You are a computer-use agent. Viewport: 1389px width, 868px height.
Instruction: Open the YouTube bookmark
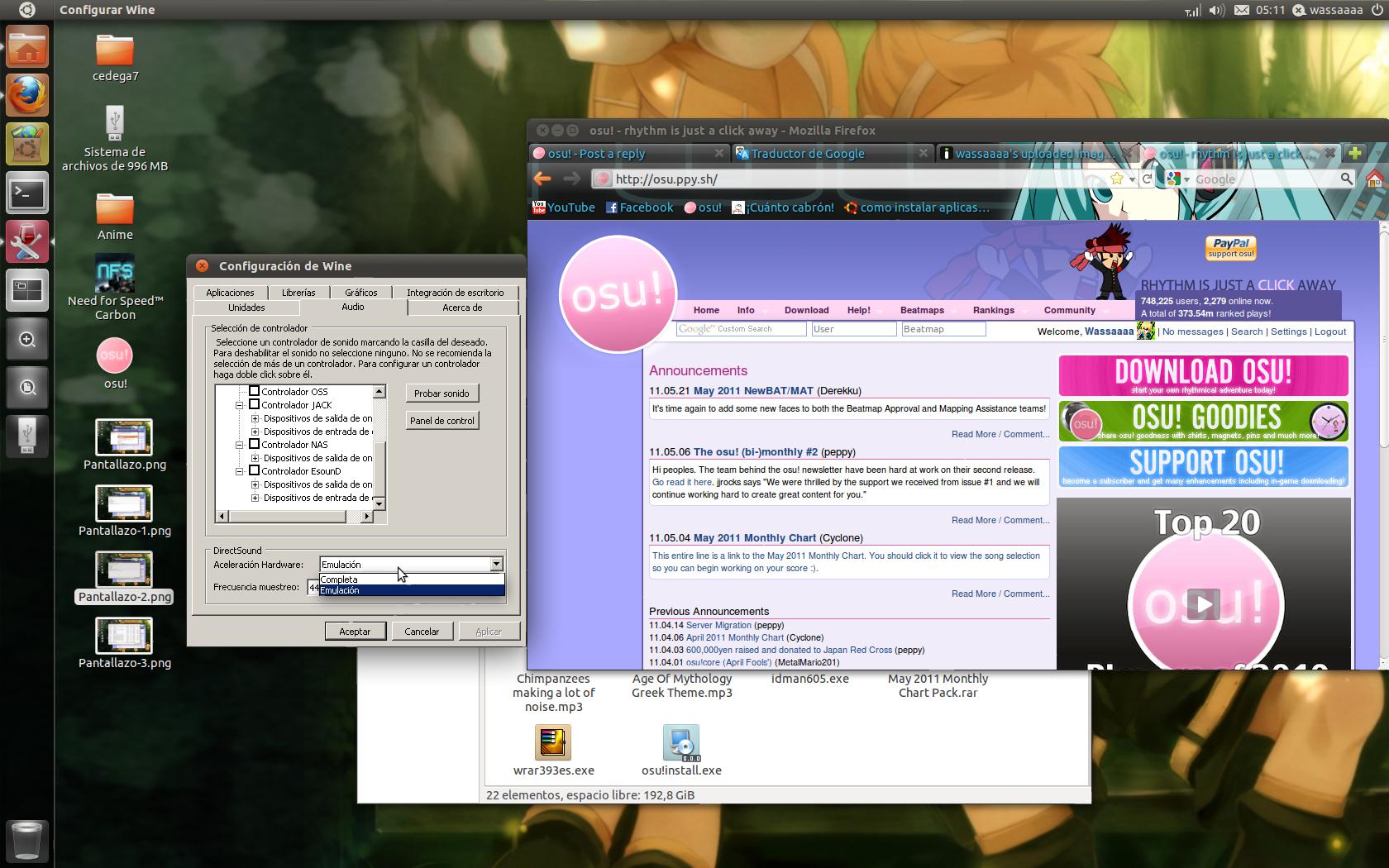[564, 207]
